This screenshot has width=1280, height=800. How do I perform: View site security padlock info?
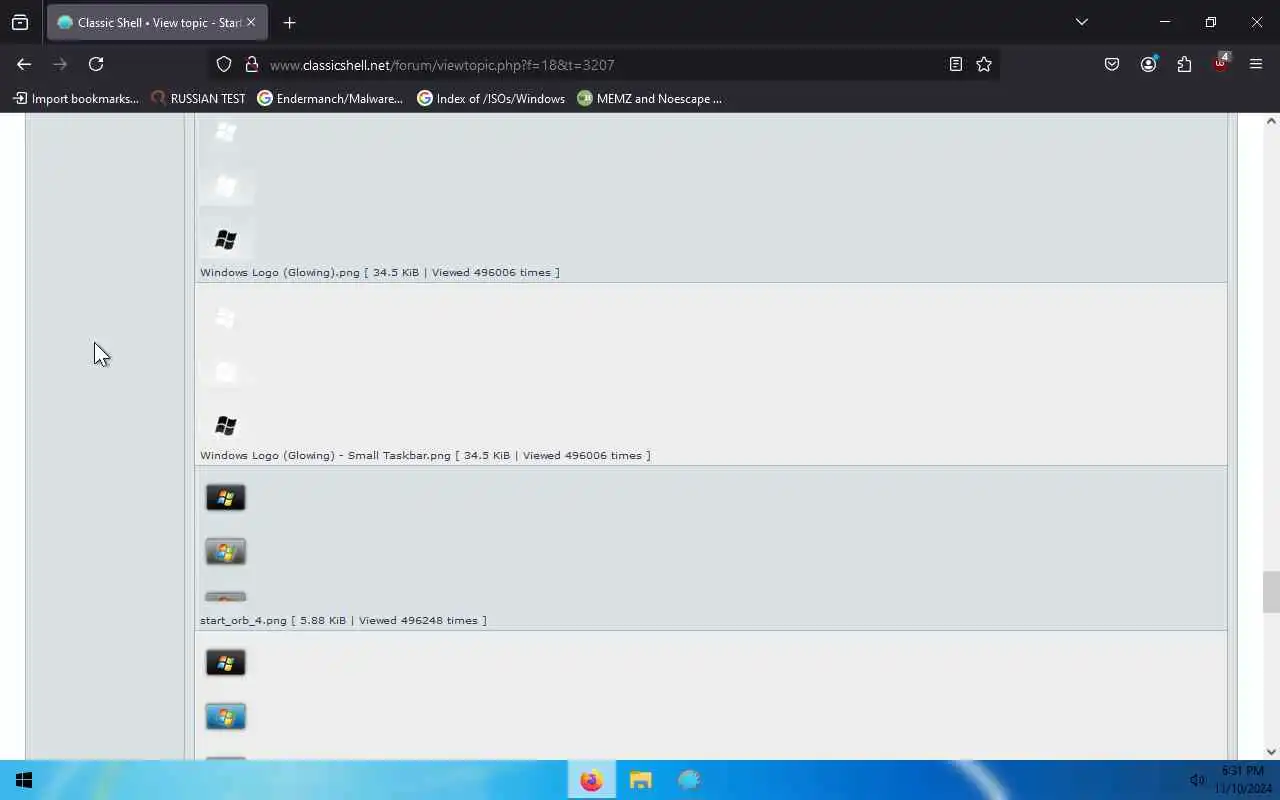click(252, 64)
